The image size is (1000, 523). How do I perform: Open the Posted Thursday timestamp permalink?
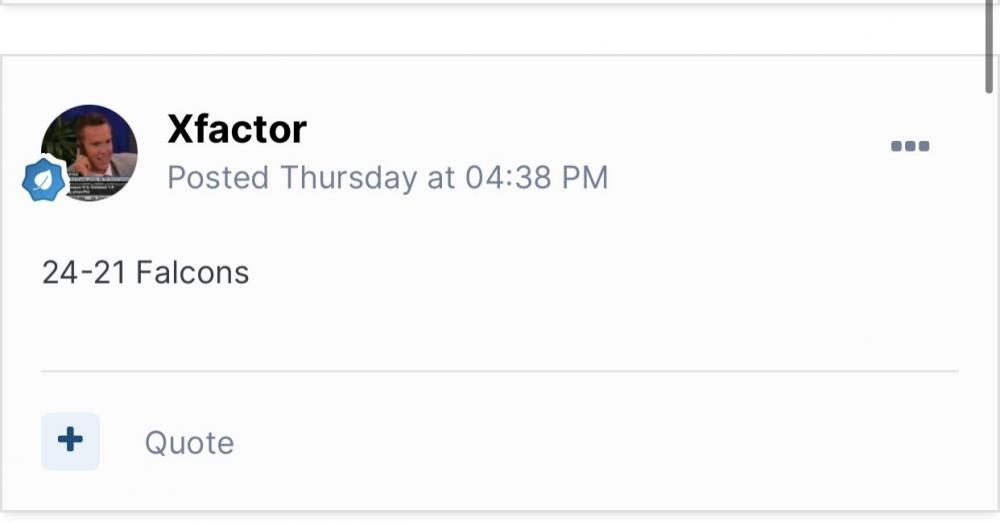coord(387,178)
